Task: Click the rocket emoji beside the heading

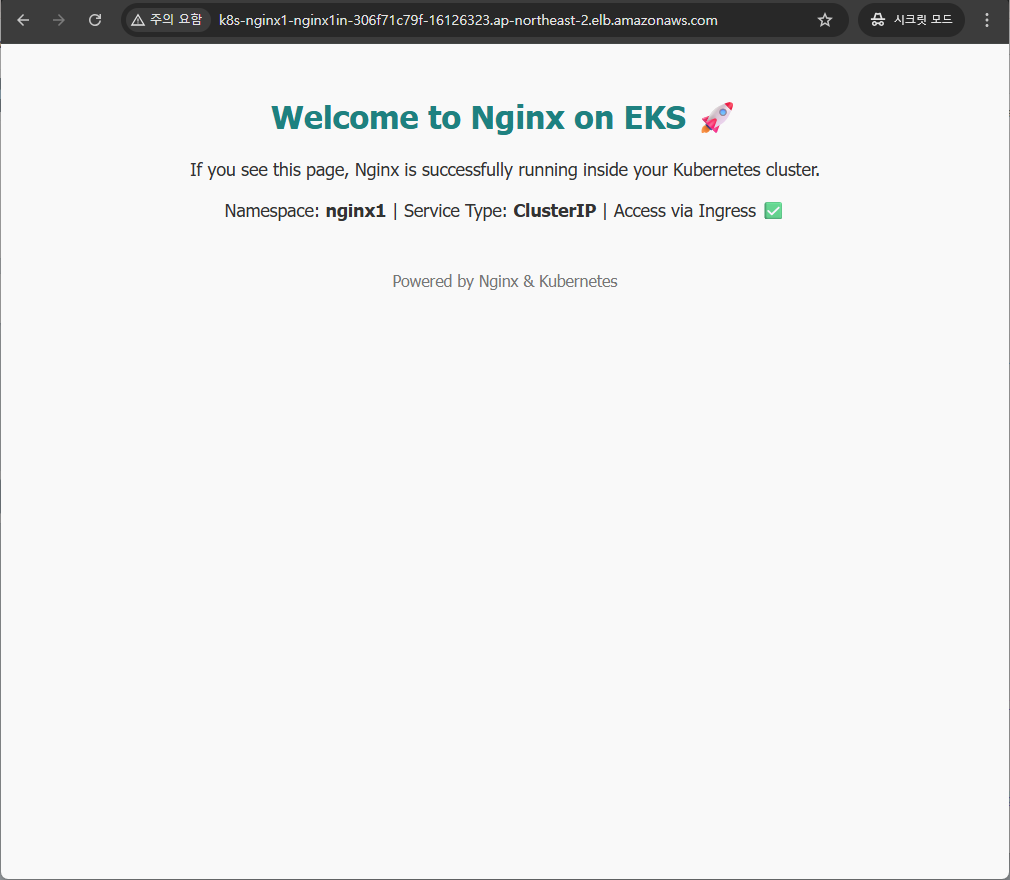Action: coord(717,118)
